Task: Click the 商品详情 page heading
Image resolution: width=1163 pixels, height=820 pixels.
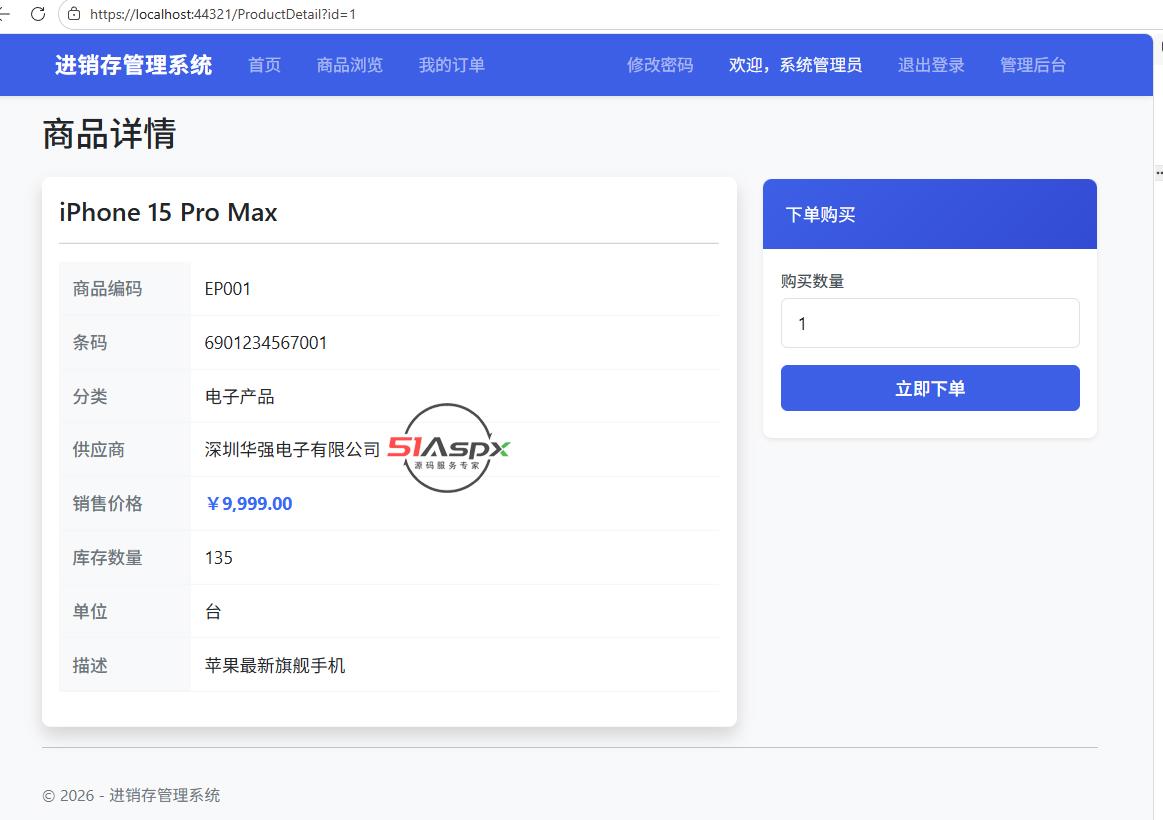Action: coord(109,134)
